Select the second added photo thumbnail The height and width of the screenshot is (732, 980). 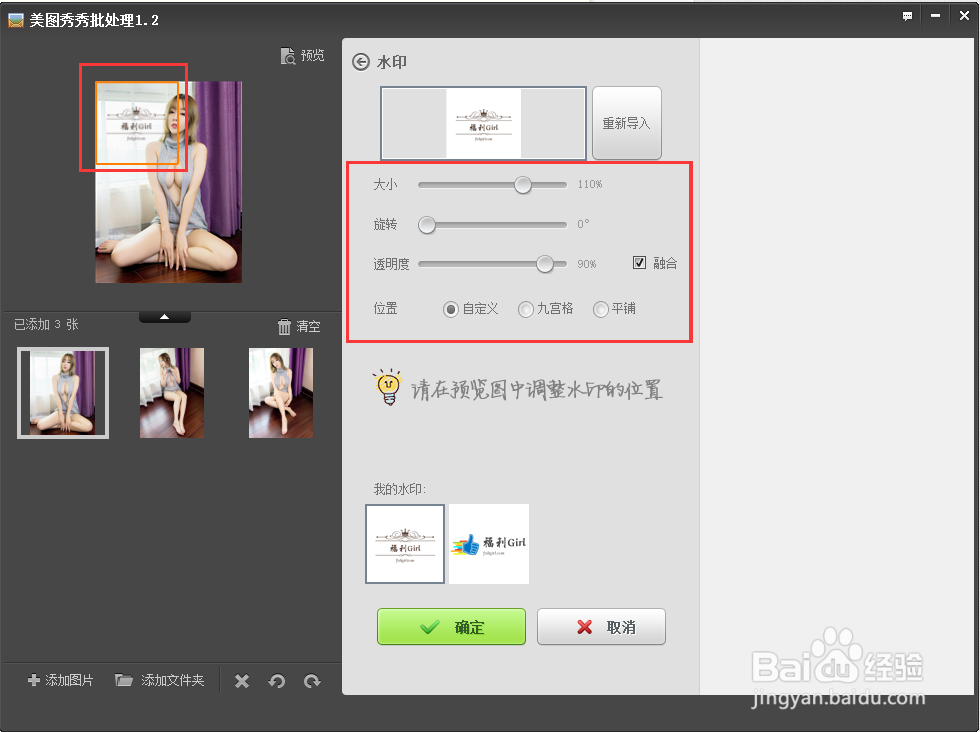coord(172,393)
